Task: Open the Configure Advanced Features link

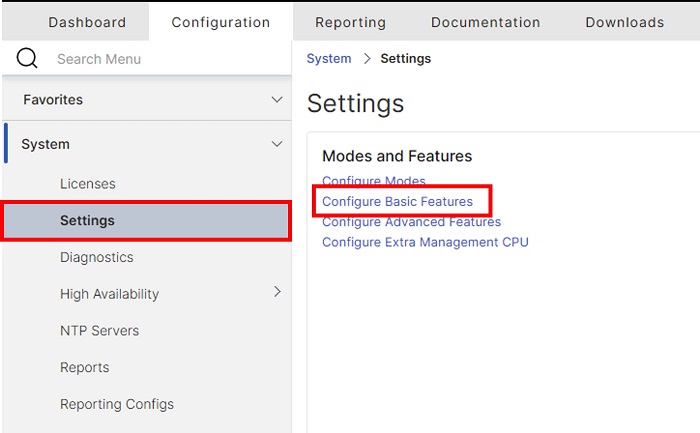Action: tap(412, 222)
